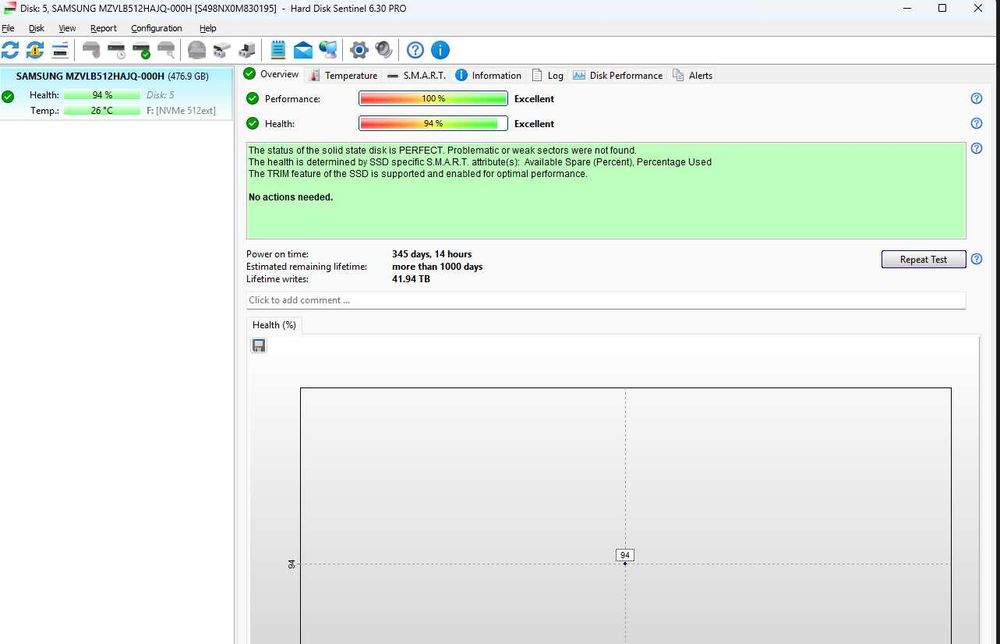Click 'Excellent' text beside Performance bar

click(x=534, y=99)
